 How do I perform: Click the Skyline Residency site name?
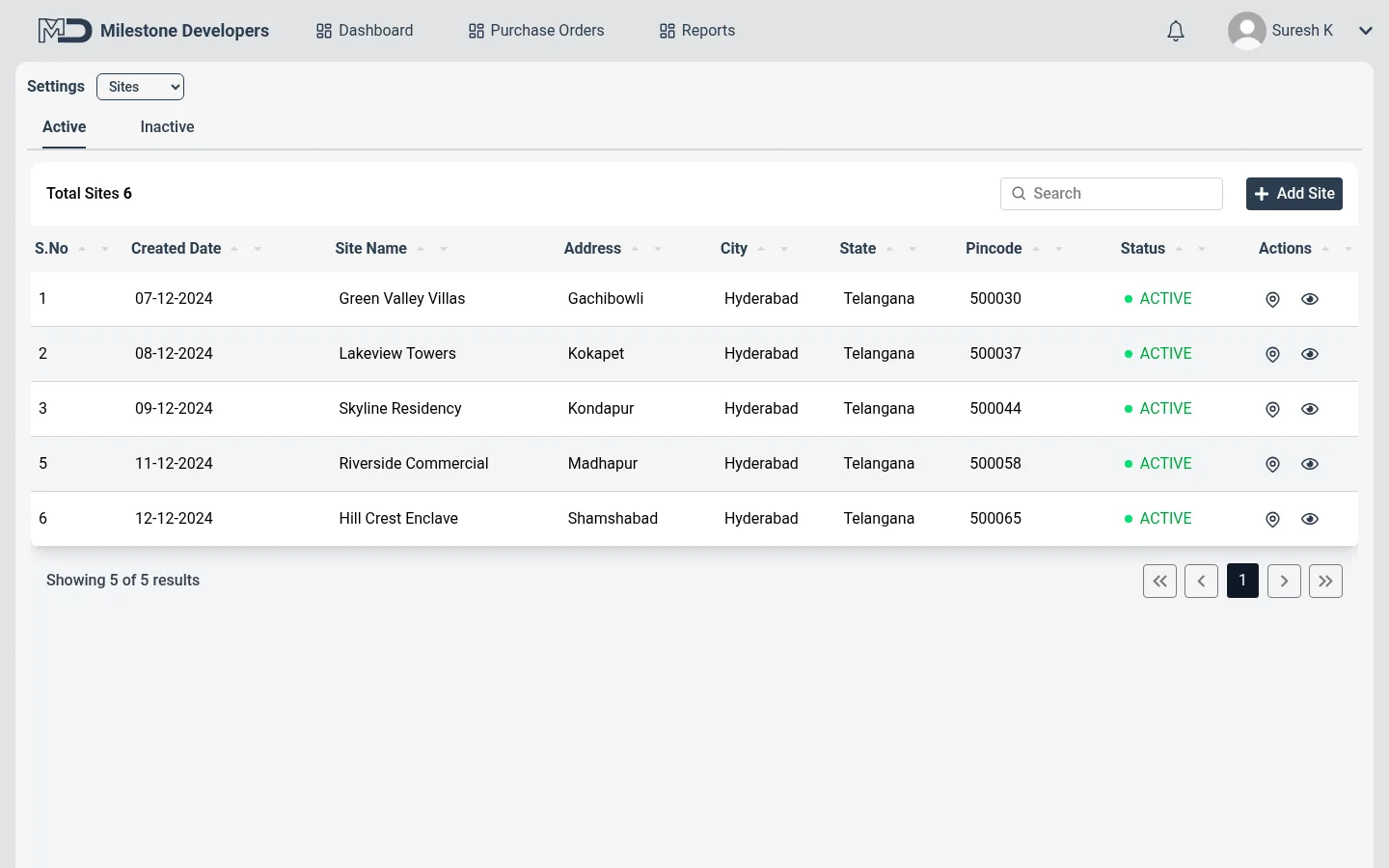click(x=400, y=409)
